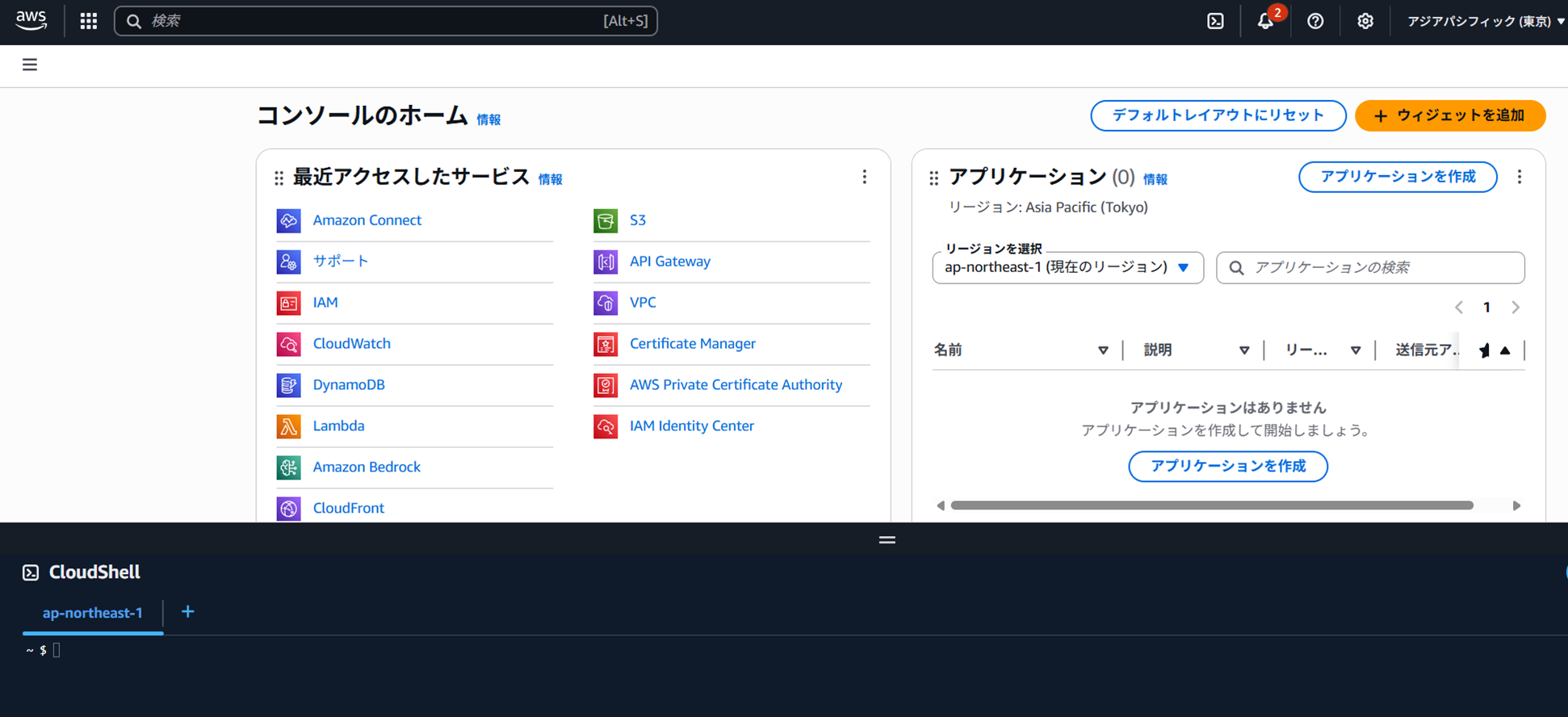Expand the hamburger side navigation menu
The height and width of the screenshot is (717, 1568).
pos(30,65)
